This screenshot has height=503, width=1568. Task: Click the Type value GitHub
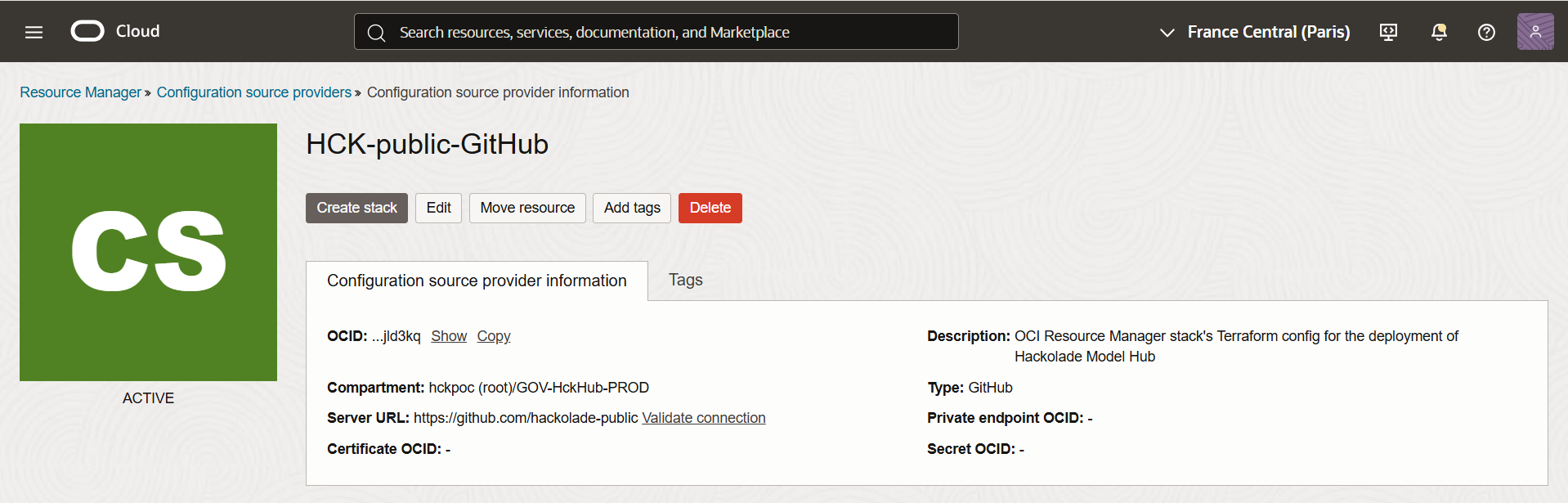pos(990,388)
